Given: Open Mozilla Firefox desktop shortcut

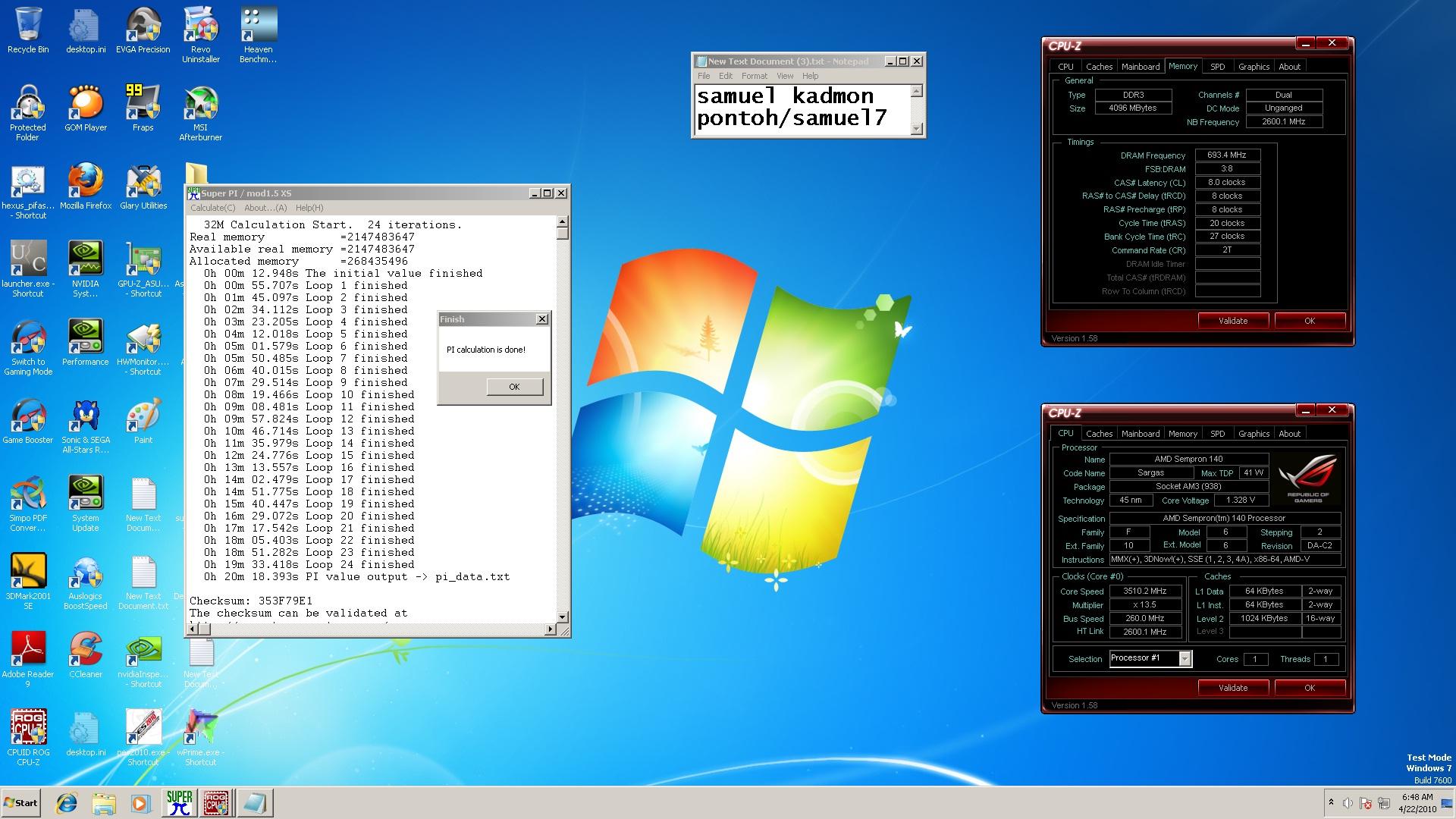Looking at the screenshot, I should pos(86,187).
